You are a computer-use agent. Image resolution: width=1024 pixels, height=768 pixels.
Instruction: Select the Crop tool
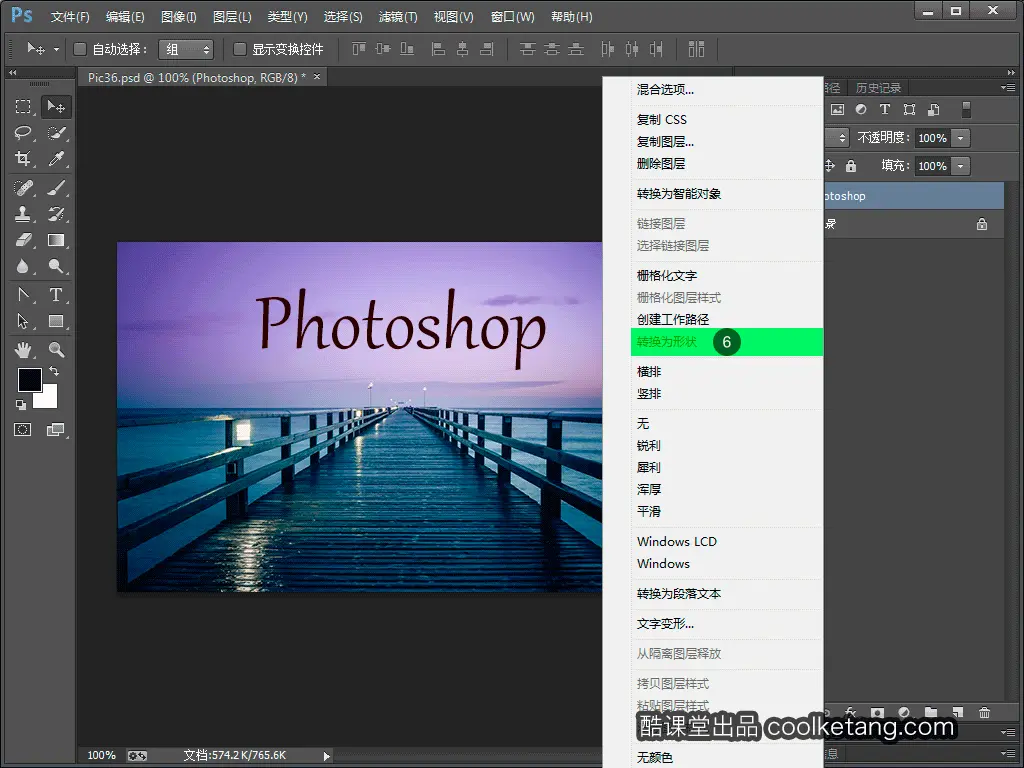[23, 159]
